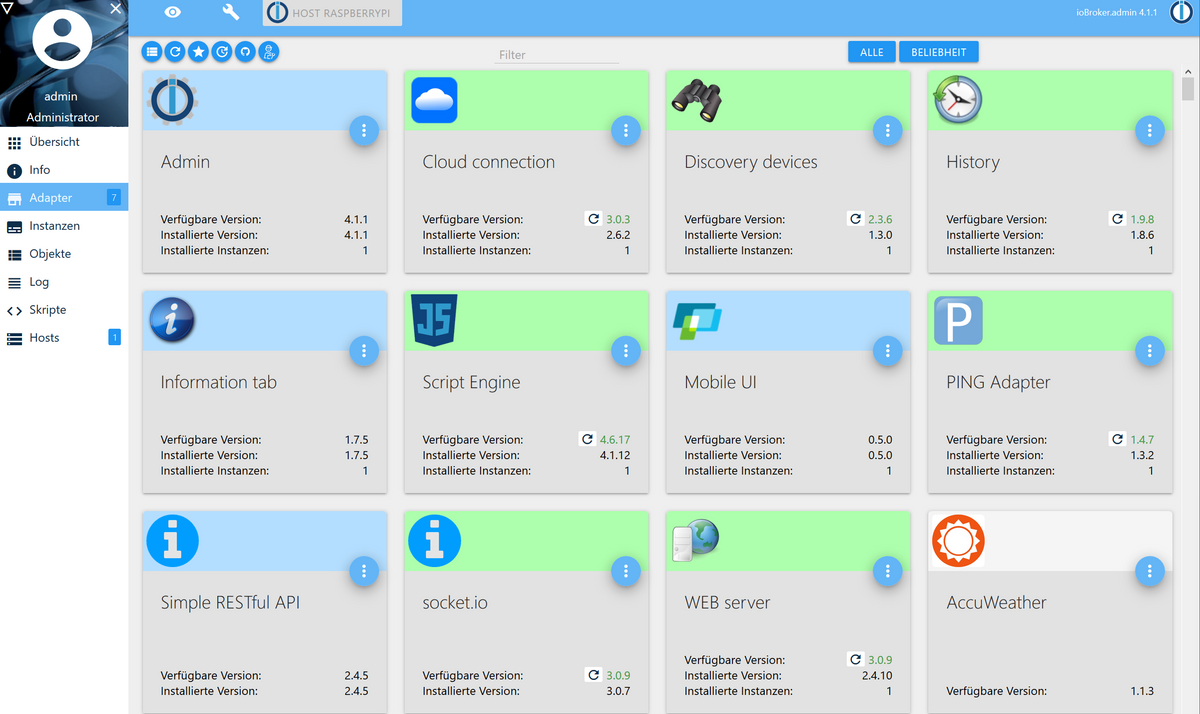Close the sidebar with the X
Screen dimensions: 1200x714
(x=116, y=8)
